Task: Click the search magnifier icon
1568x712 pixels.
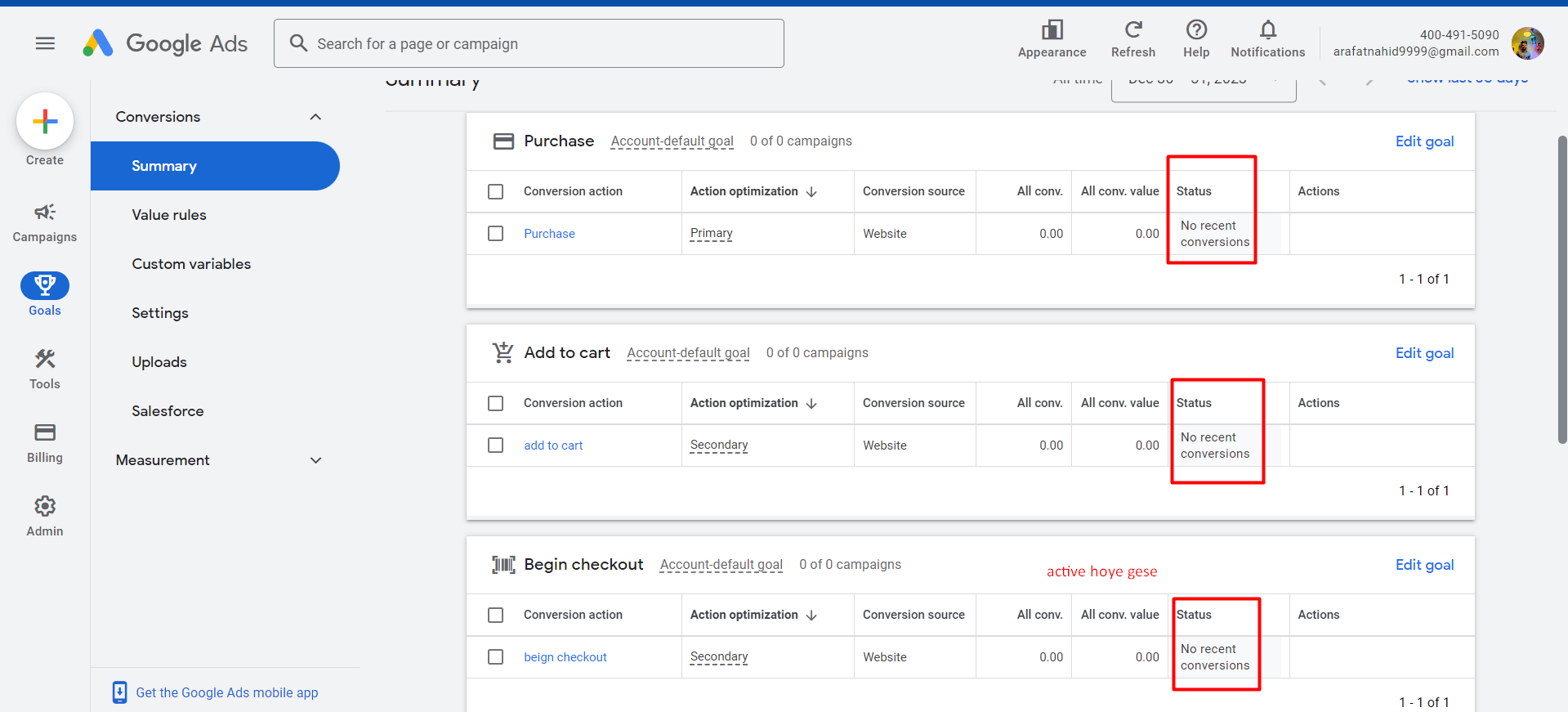Action: point(298,43)
